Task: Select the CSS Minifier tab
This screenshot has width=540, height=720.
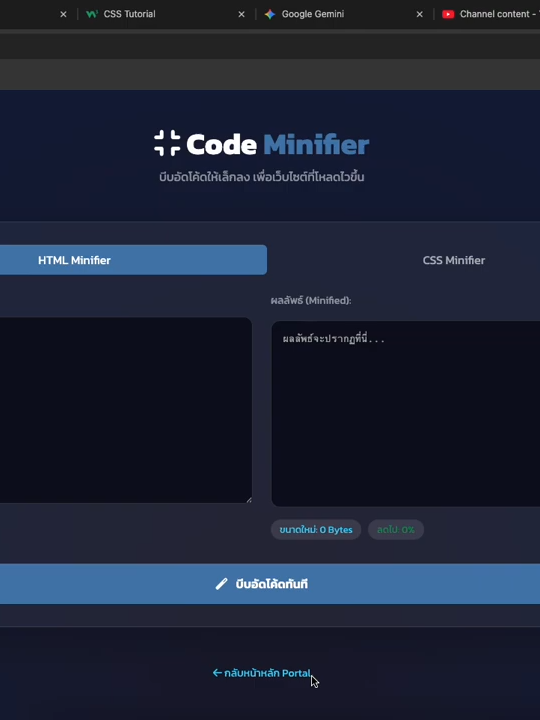Action: coord(454,260)
